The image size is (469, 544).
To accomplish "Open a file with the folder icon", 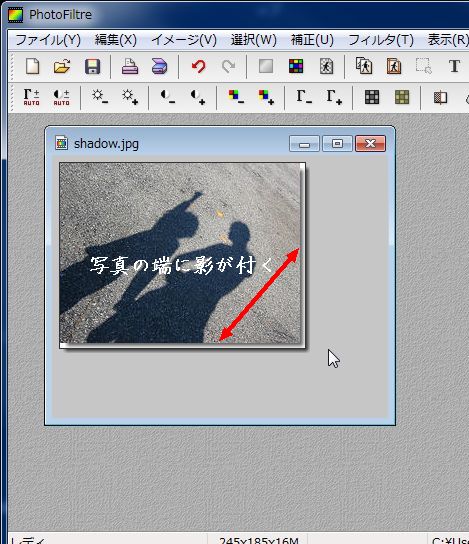I will pyautogui.click(x=62, y=66).
